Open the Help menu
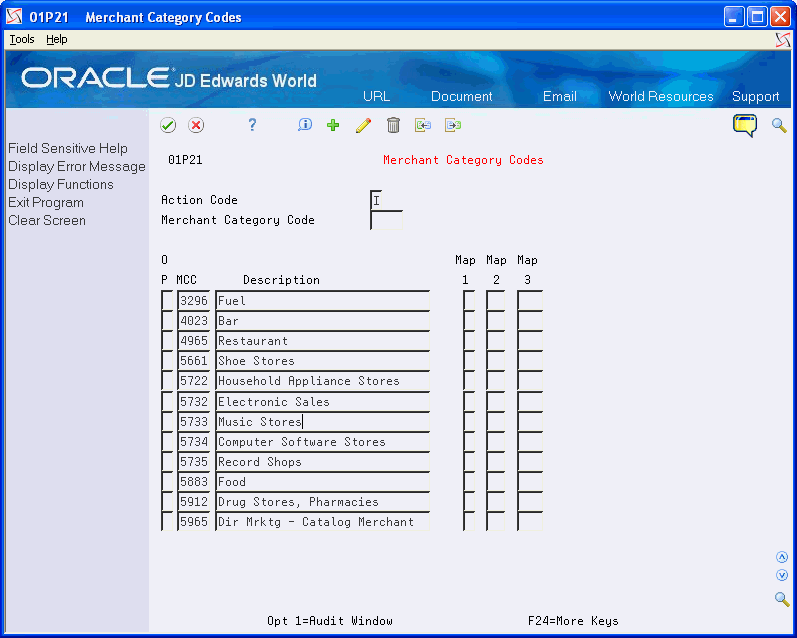The height and width of the screenshot is (638, 797). click(56, 39)
